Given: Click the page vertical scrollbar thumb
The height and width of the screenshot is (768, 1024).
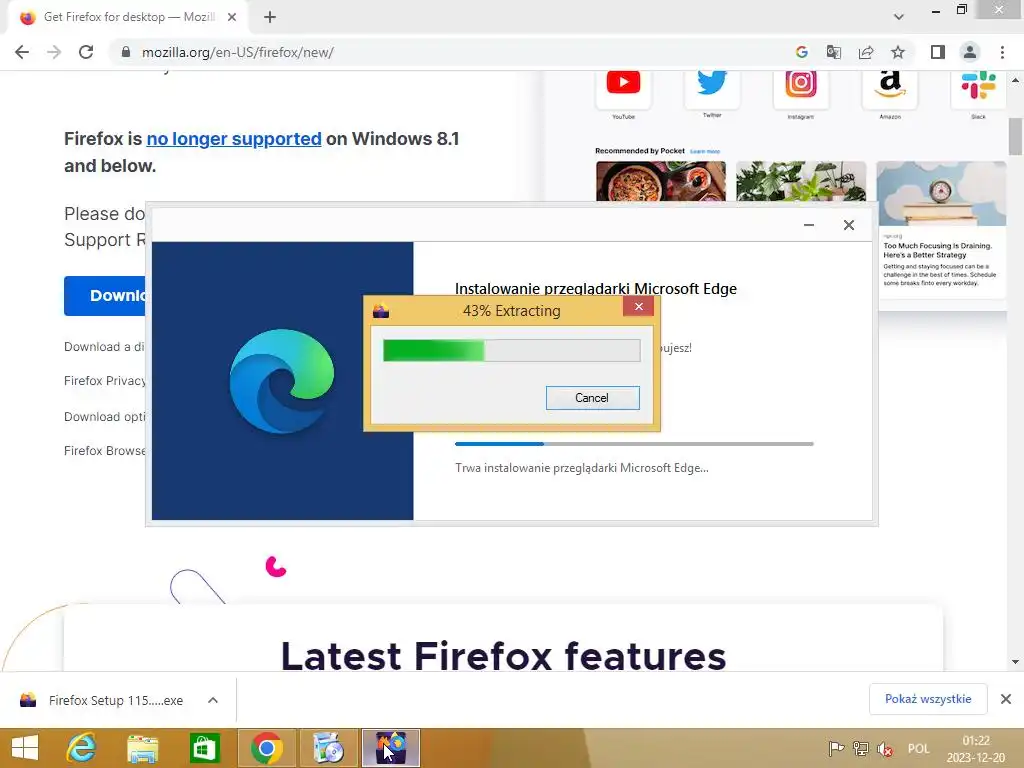Looking at the screenshot, I should 1015,136.
